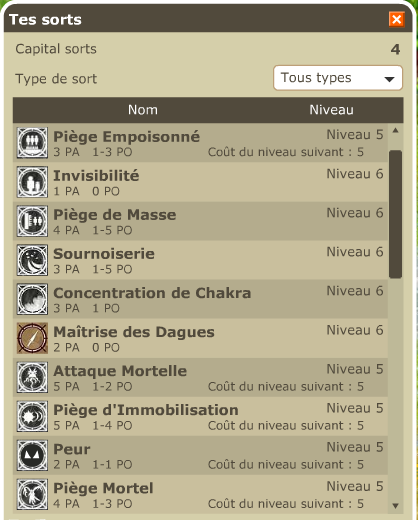Close the Tes sorts window
The height and width of the screenshot is (520, 418).
pyautogui.click(x=397, y=19)
